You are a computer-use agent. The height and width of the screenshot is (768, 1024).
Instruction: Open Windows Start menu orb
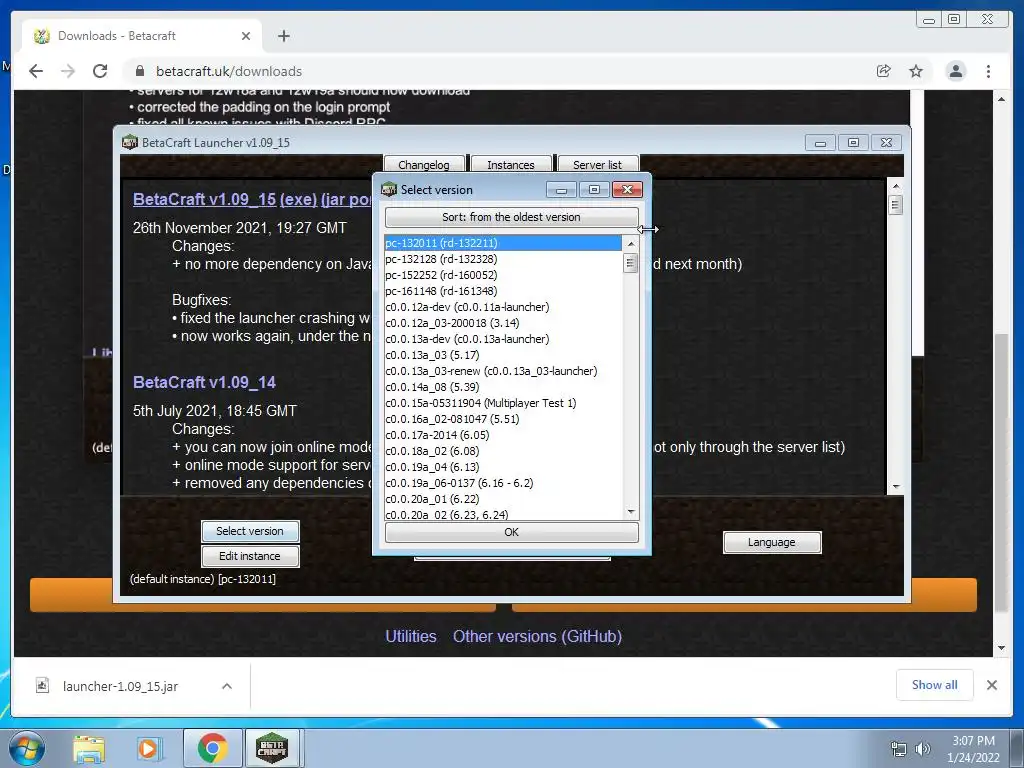click(x=25, y=748)
